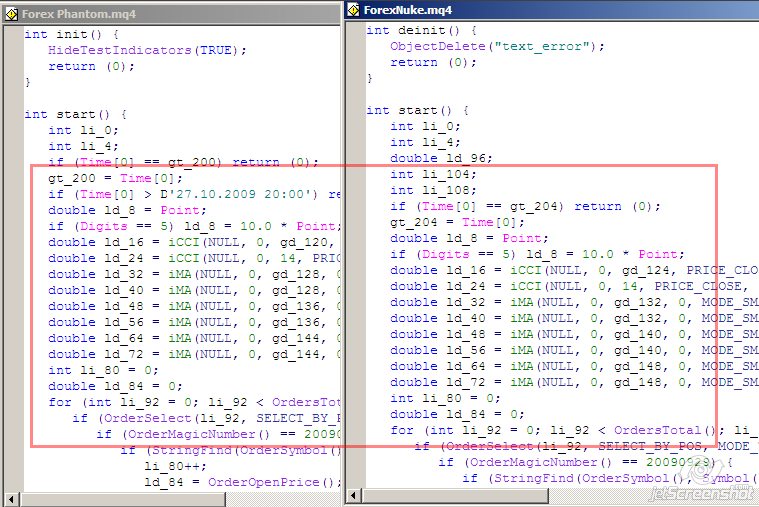Click 'double ld_32 = iMA' line with gd_128
The width and height of the screenshot is (759, 507).
click(x=194, y=274)
